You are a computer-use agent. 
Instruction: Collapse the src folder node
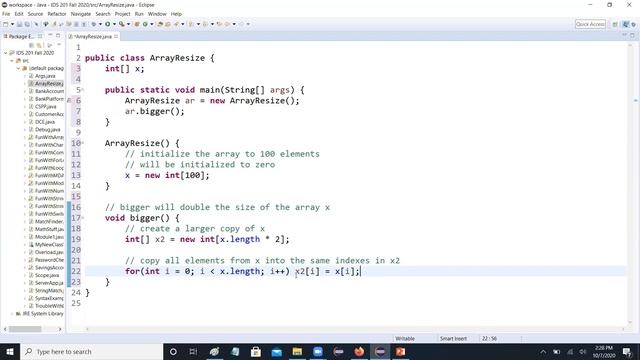coord(12,60)
